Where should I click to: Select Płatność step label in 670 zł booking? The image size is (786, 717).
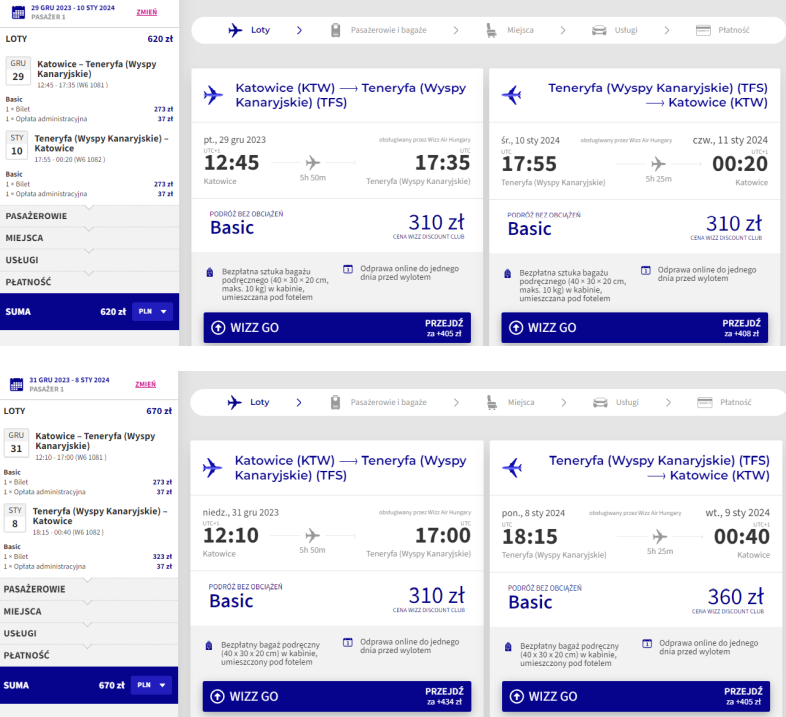point(735,403)
